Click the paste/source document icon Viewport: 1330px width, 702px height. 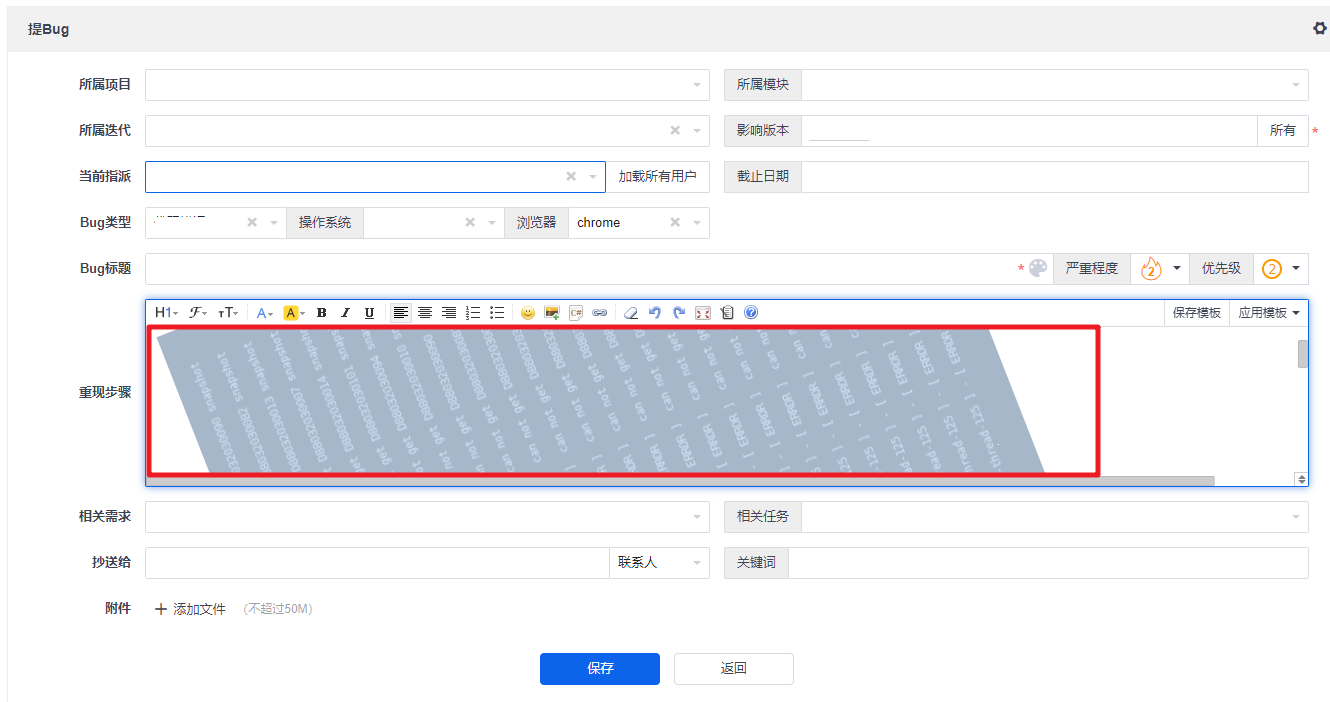727,313
